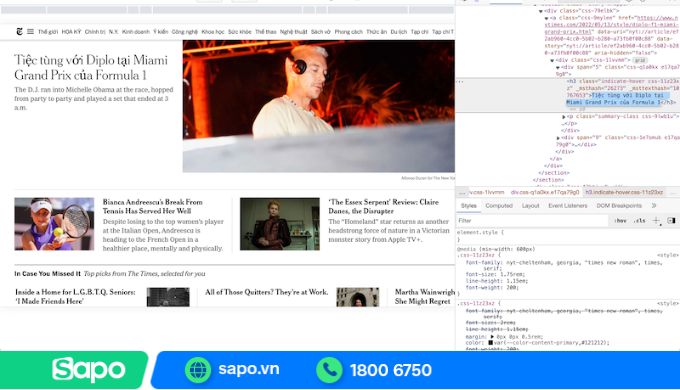Screen dimensions: 680x390
Task: Open Phong cách nav section
Action: (349, 32)
